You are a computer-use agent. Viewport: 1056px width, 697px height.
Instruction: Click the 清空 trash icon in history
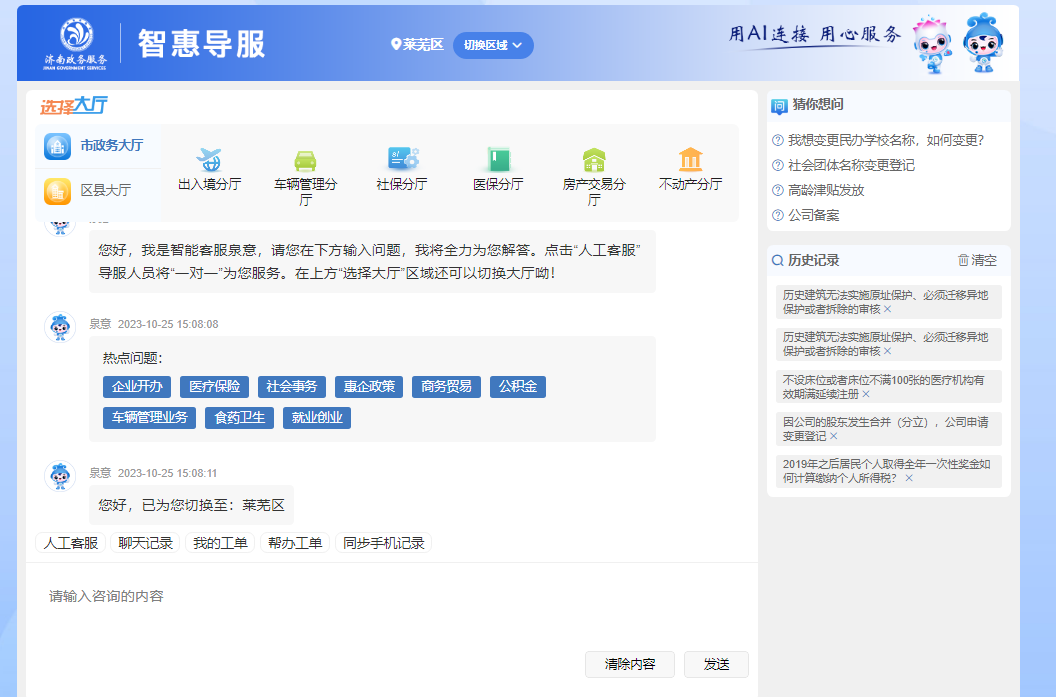pyautogui.click(x=964, y=260)
